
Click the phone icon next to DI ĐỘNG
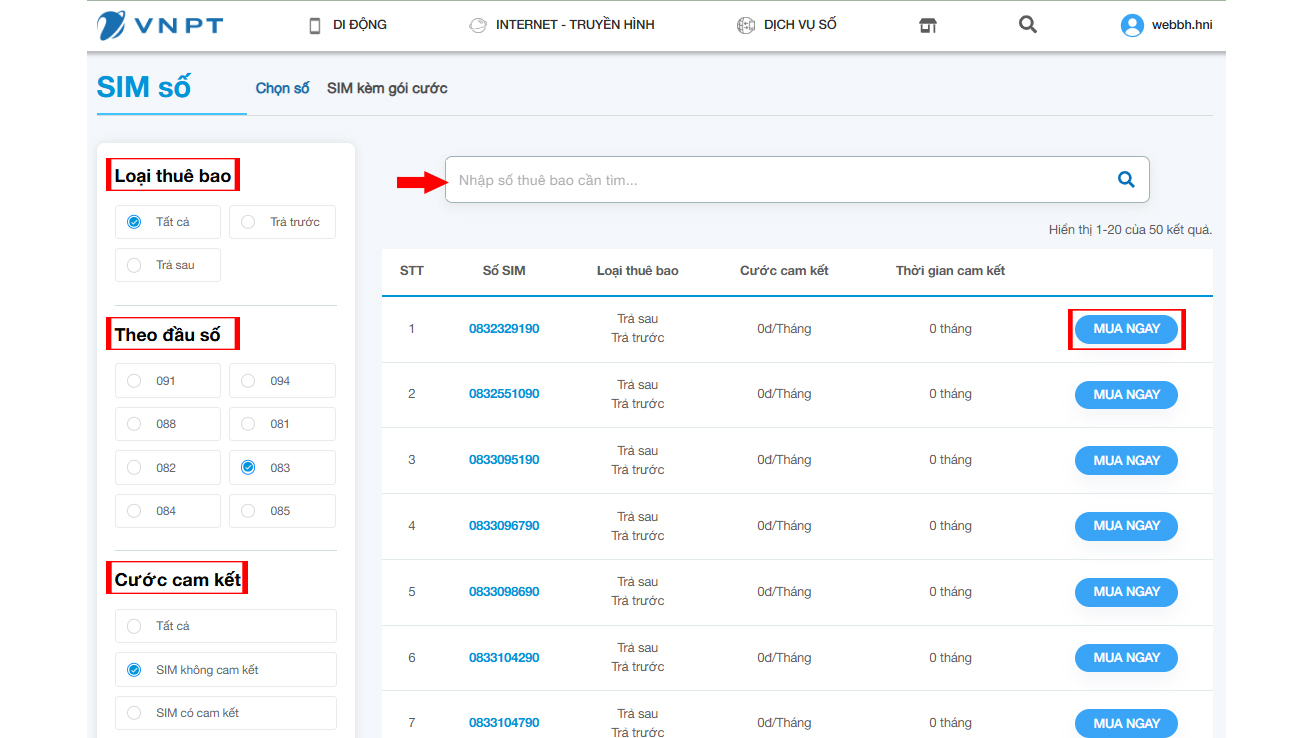tap(313, 24)
